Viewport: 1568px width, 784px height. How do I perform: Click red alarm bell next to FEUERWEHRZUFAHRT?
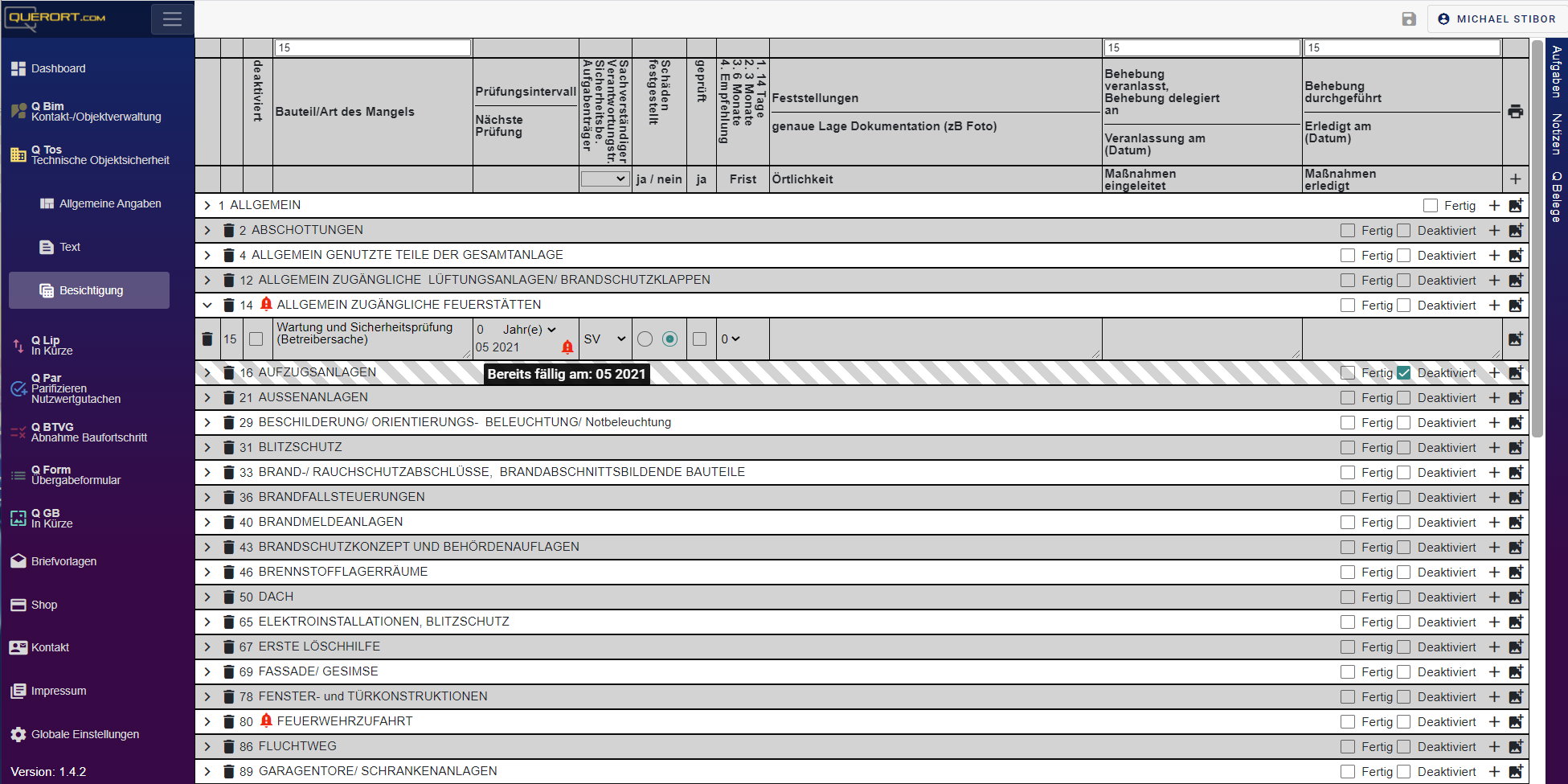coord(267,720)
